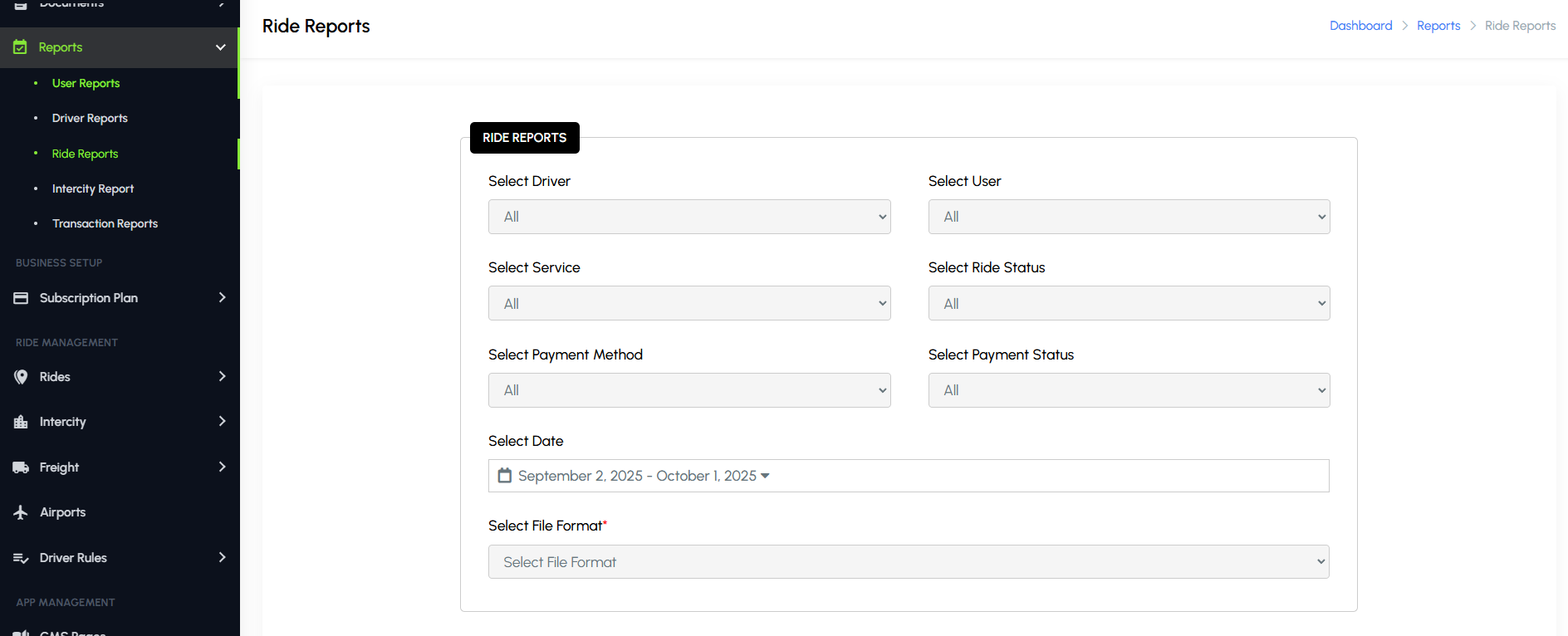Click the Driver Rules checklist icon

pos(21,558)
